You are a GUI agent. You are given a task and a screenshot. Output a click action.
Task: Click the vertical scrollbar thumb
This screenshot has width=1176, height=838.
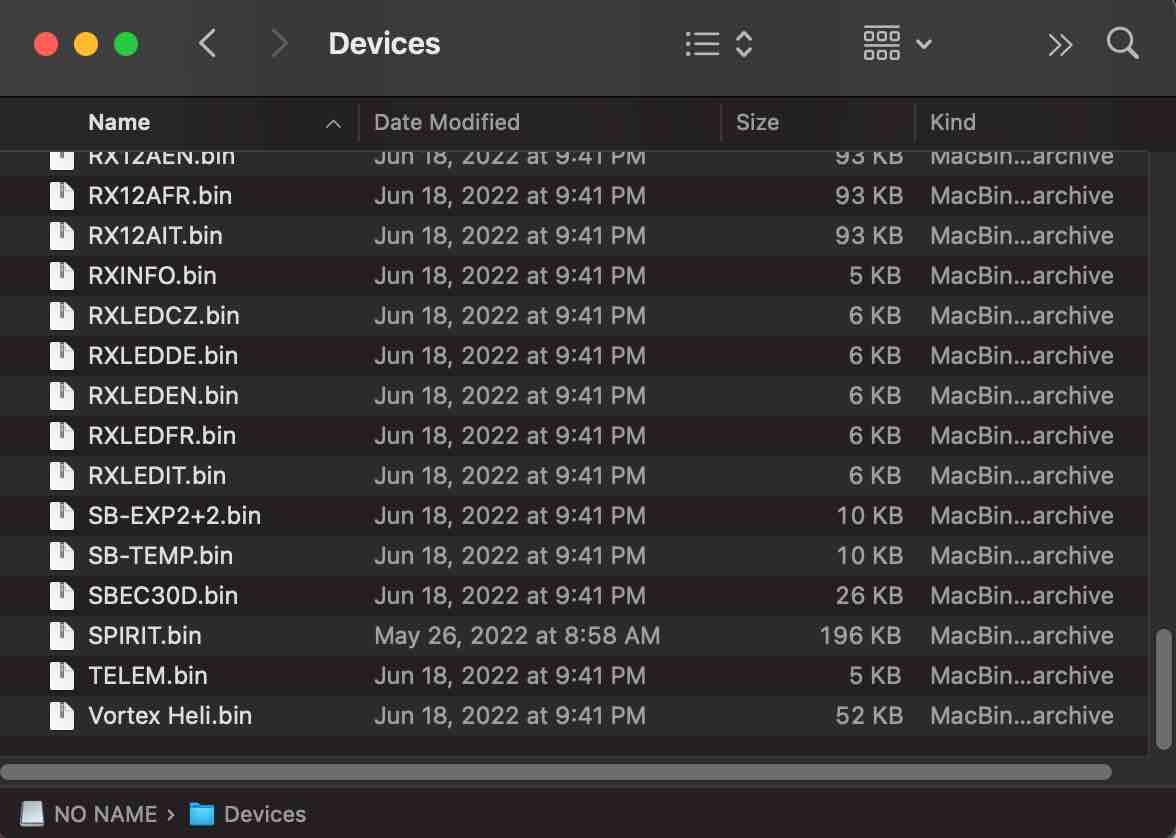click(1162, 689)
